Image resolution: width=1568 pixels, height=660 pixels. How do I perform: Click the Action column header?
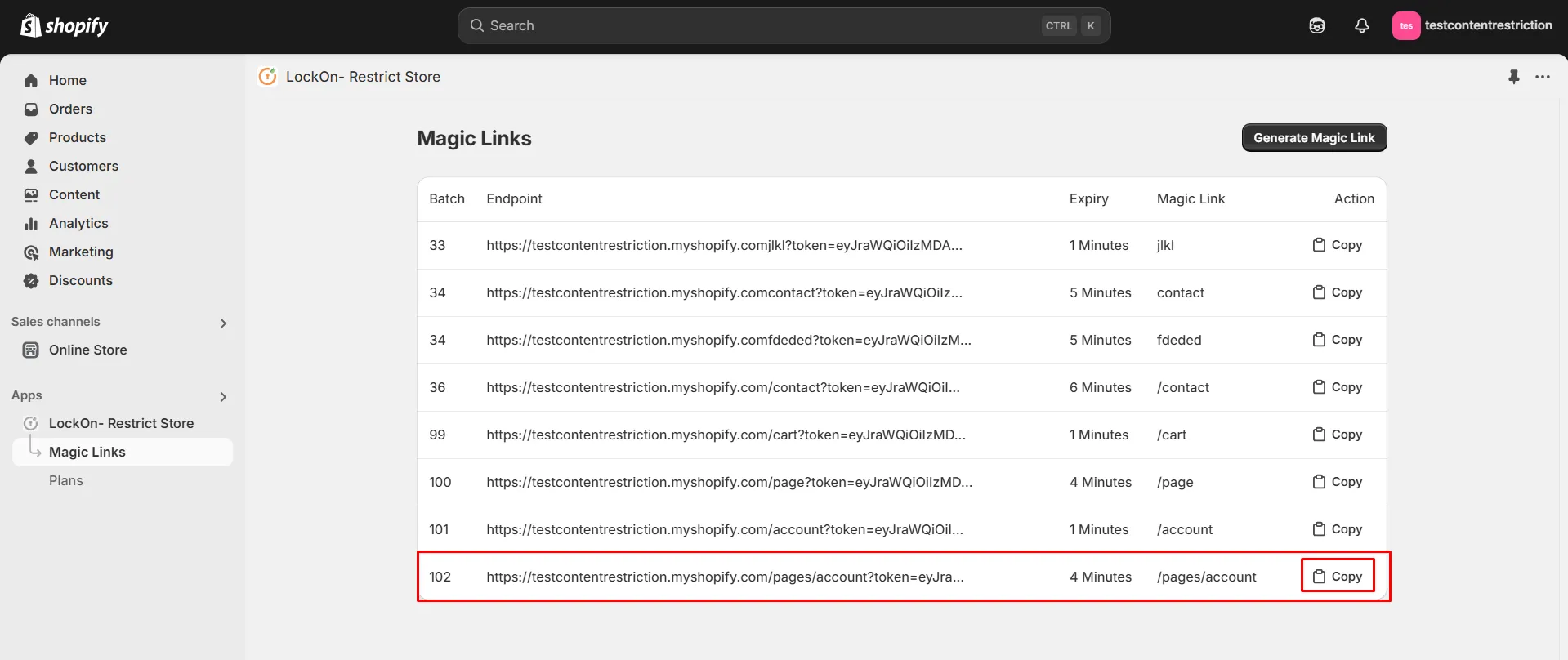pos(1354,198)
